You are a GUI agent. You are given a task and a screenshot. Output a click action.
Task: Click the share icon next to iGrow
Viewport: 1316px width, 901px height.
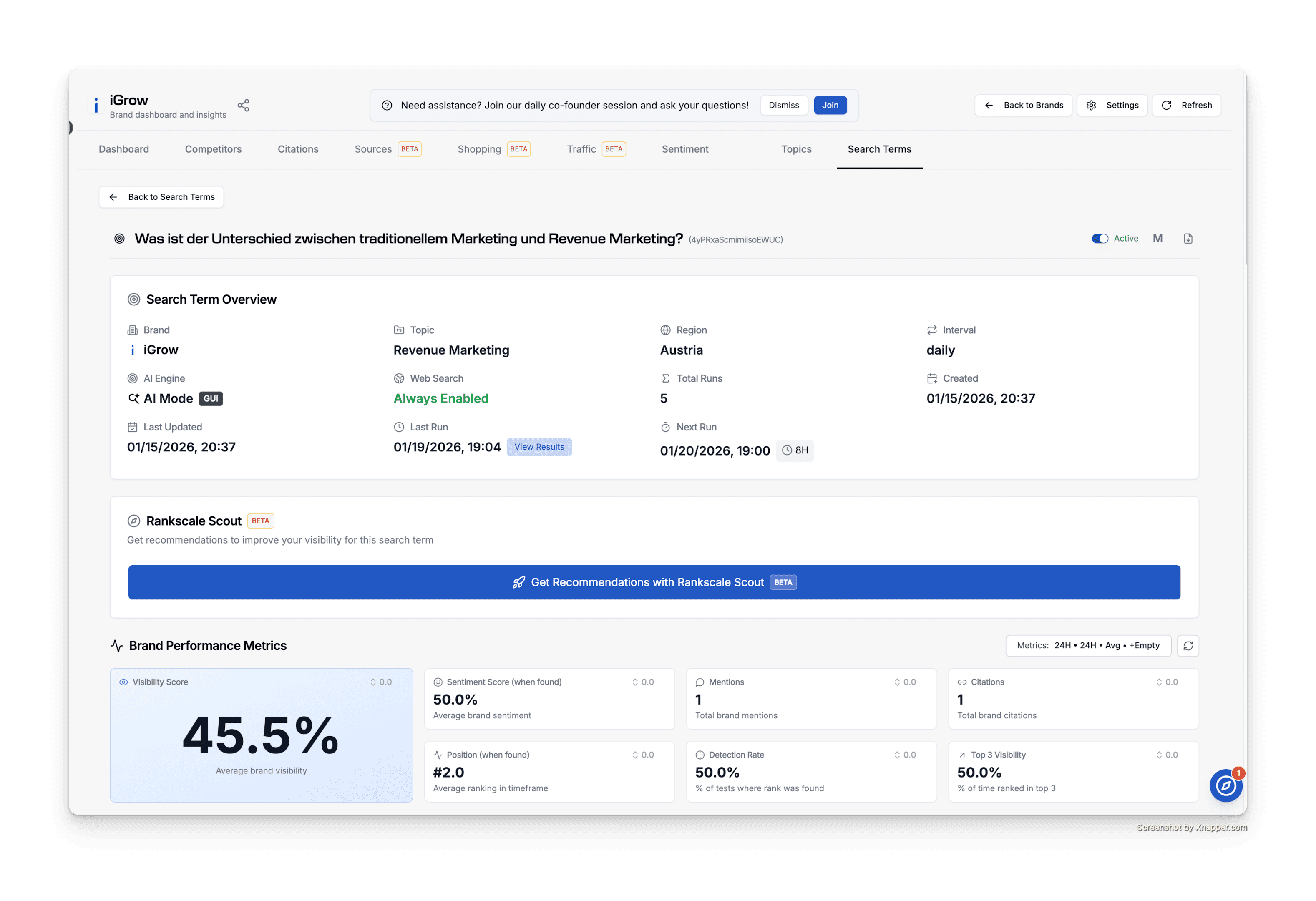244,106
